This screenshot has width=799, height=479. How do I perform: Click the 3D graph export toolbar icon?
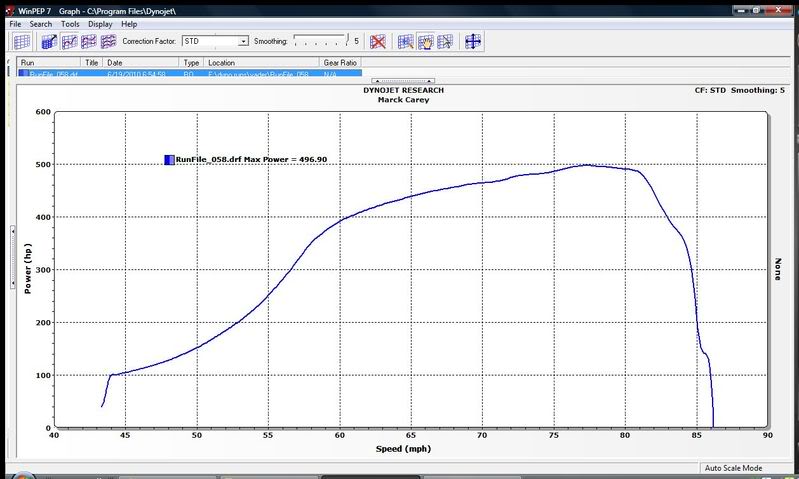tap(49, 41)
